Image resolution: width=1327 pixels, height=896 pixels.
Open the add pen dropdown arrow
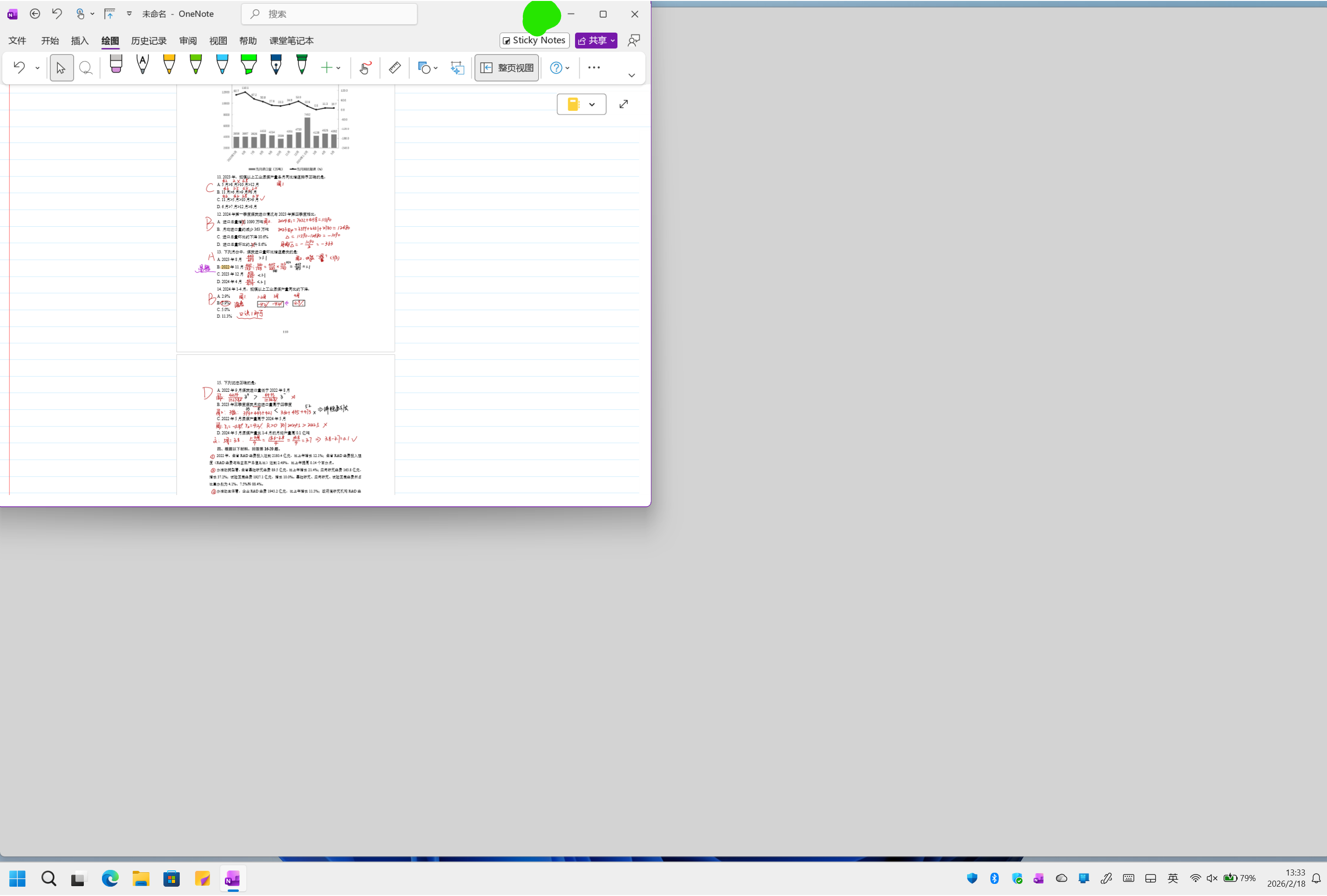pos(339,68)
